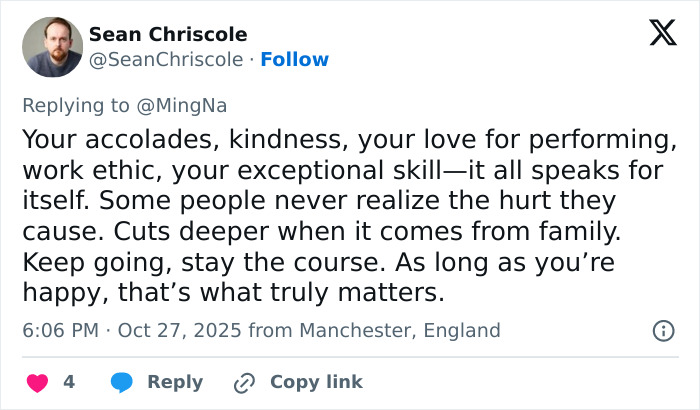Click the display name Sean Chriscole

tap(168, 34)
